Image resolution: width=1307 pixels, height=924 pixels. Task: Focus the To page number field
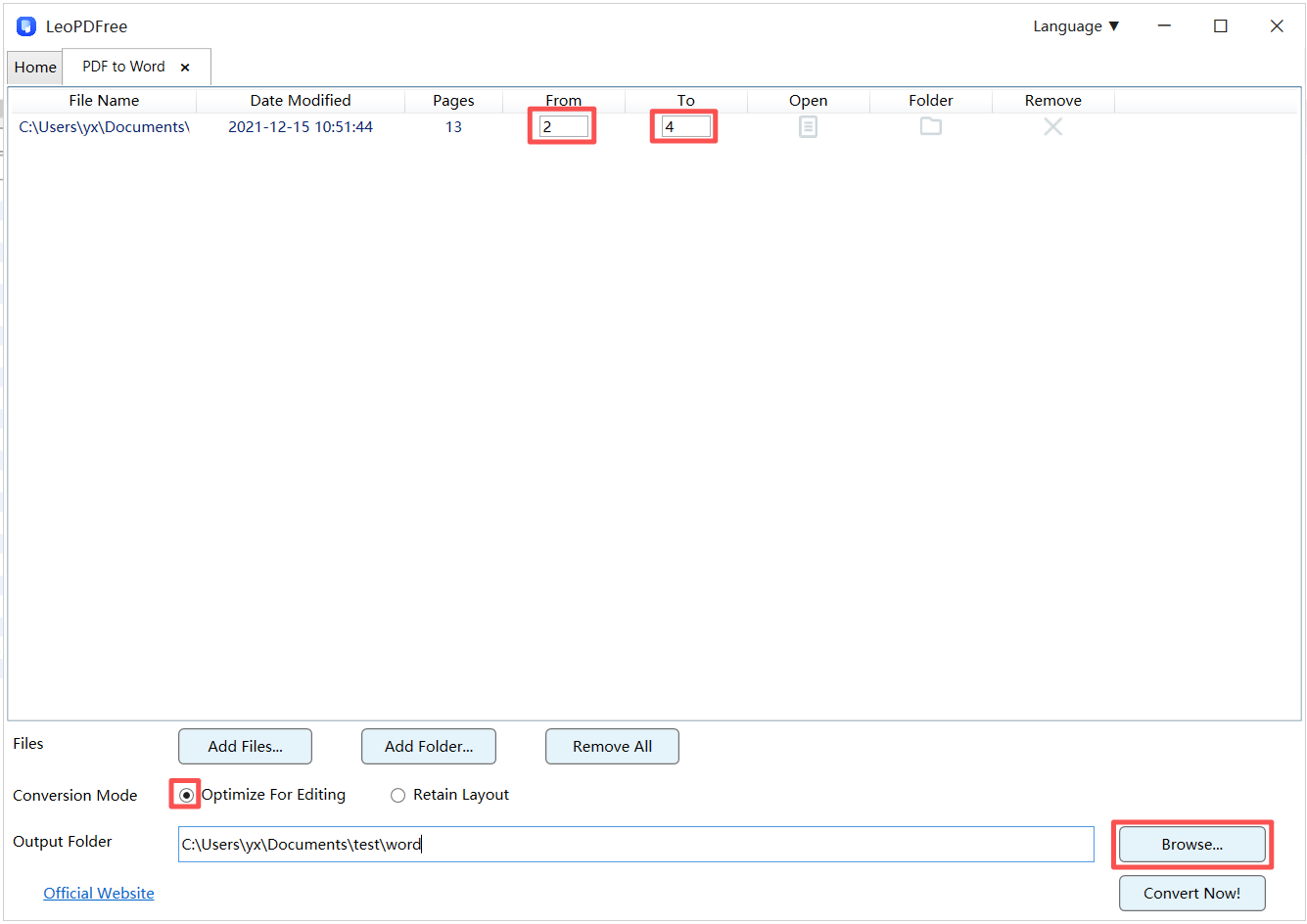coord(686,126)
